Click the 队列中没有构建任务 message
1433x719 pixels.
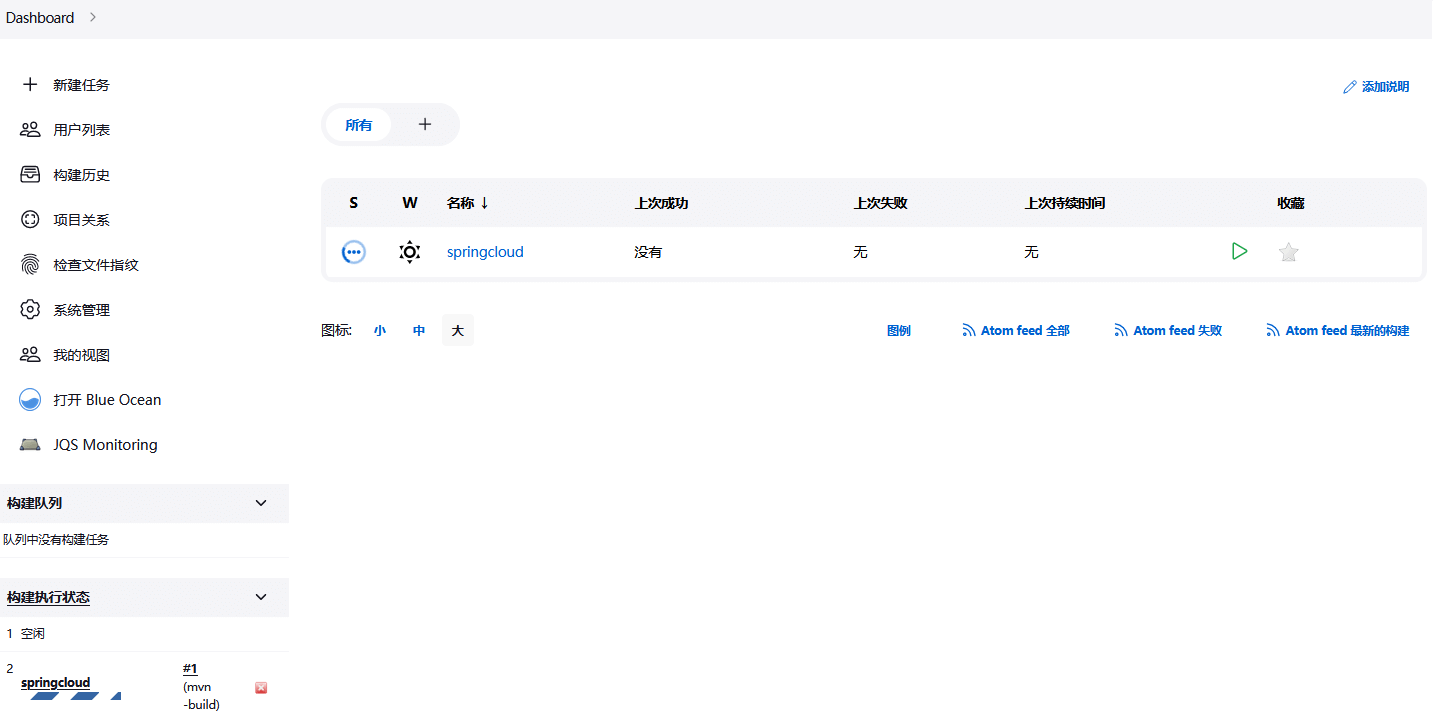tap(56, 540)
